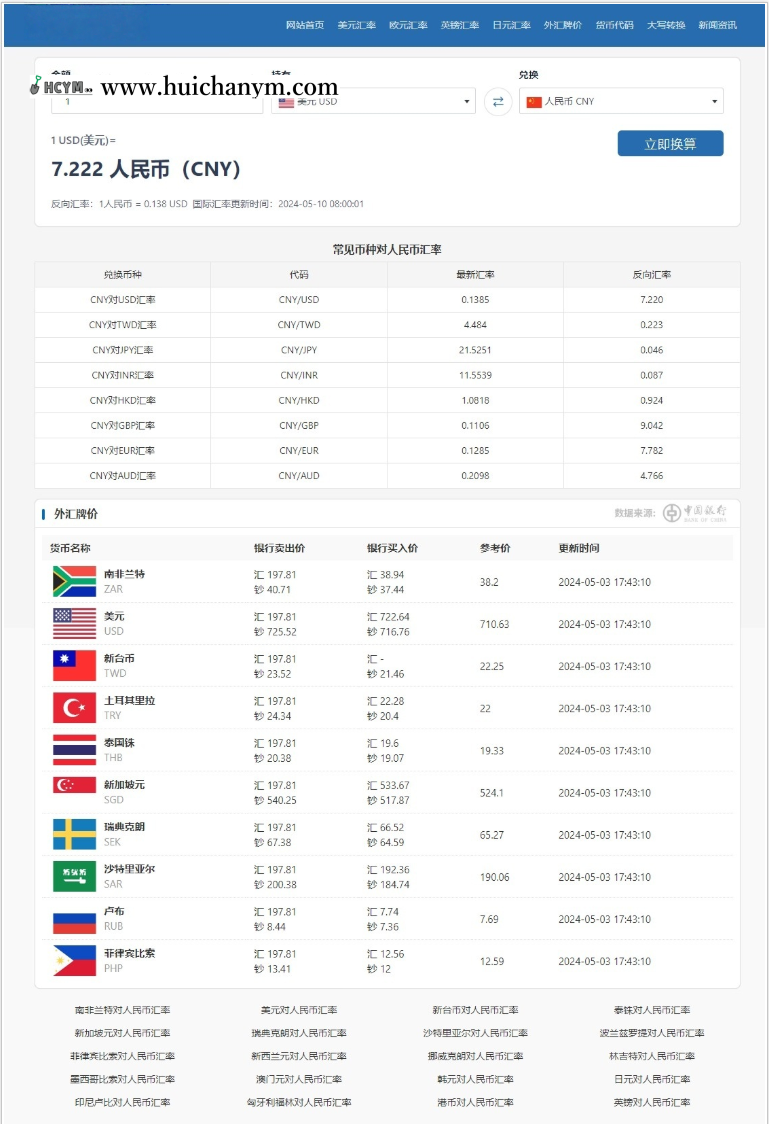Screen dimensions: 769x1124
Task: Click the 泰铢对人民币汇率 link
Action: 652,1010
